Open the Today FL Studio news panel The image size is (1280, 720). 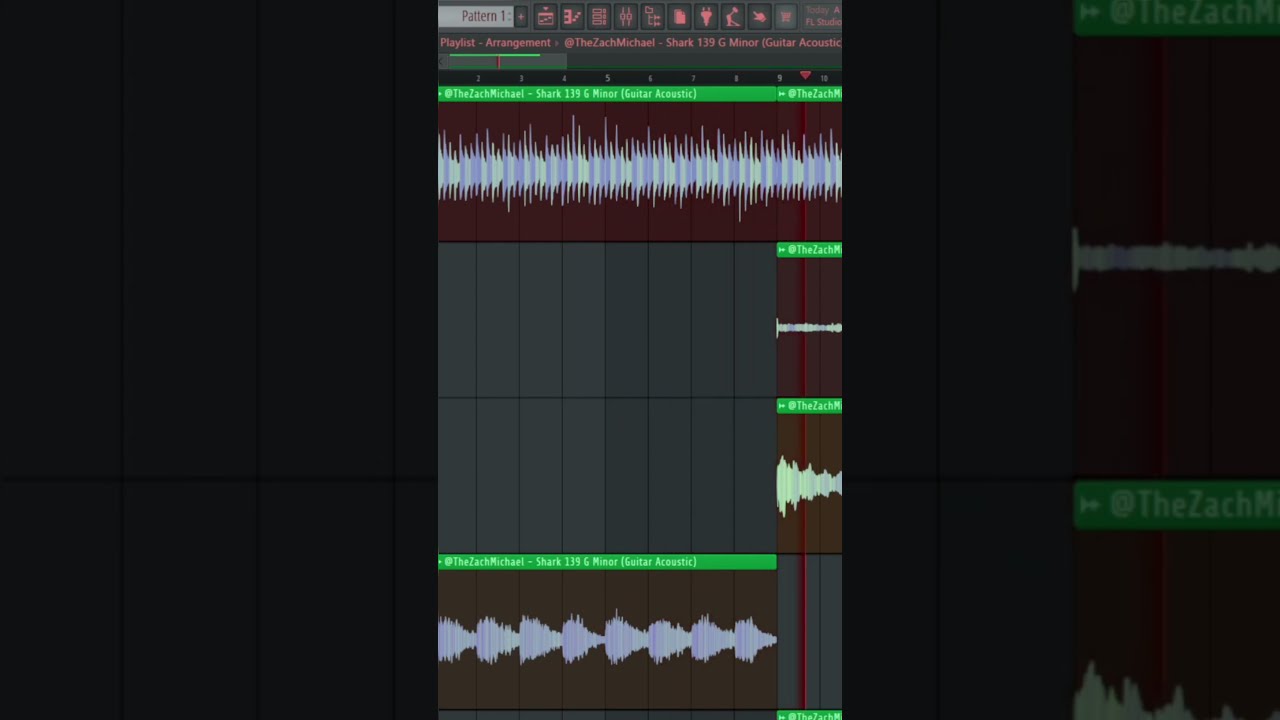pyautogui.click(x=822, y=16)
